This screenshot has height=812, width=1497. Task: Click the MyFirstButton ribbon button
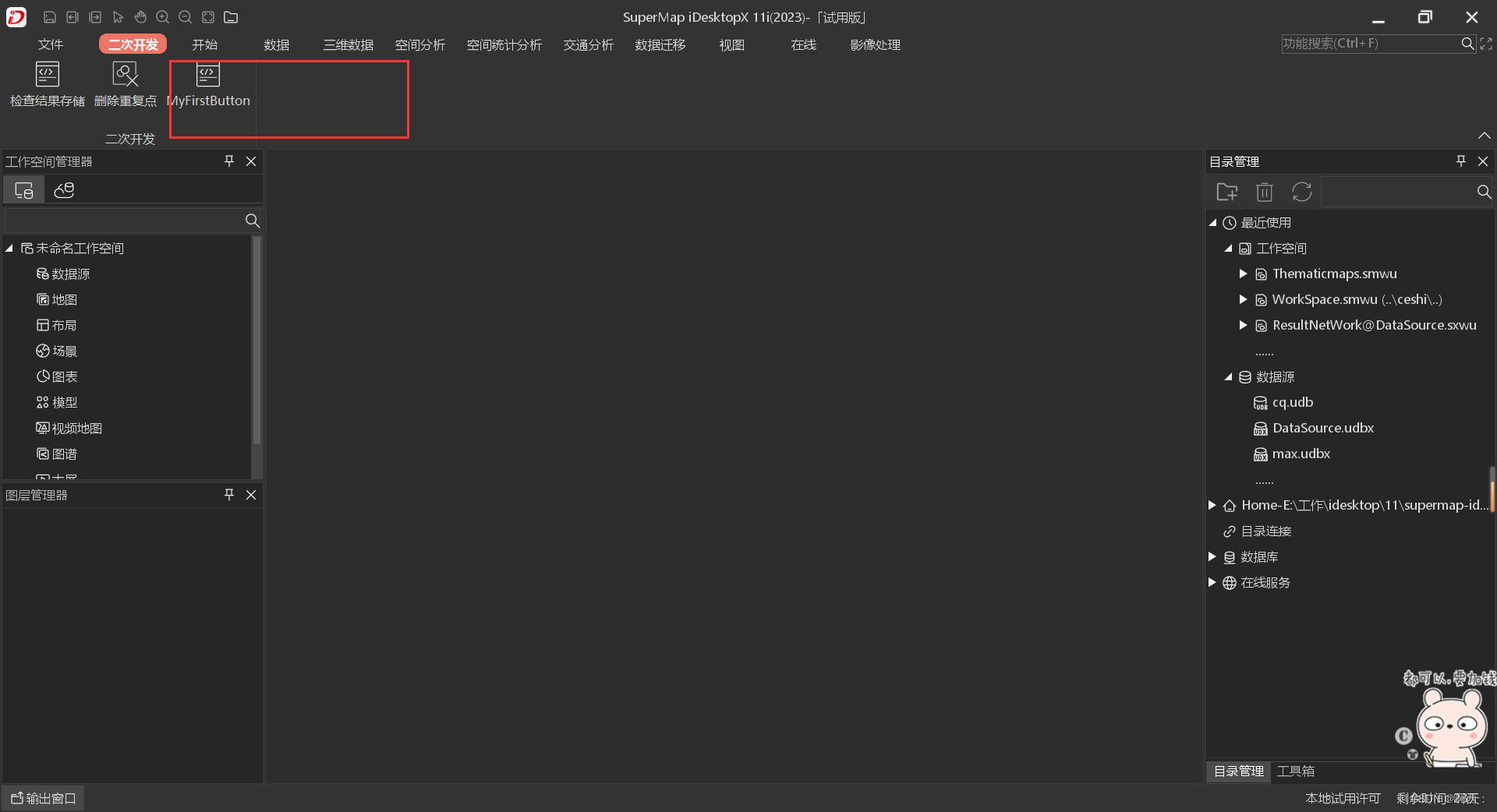click(x=208, y=85)
